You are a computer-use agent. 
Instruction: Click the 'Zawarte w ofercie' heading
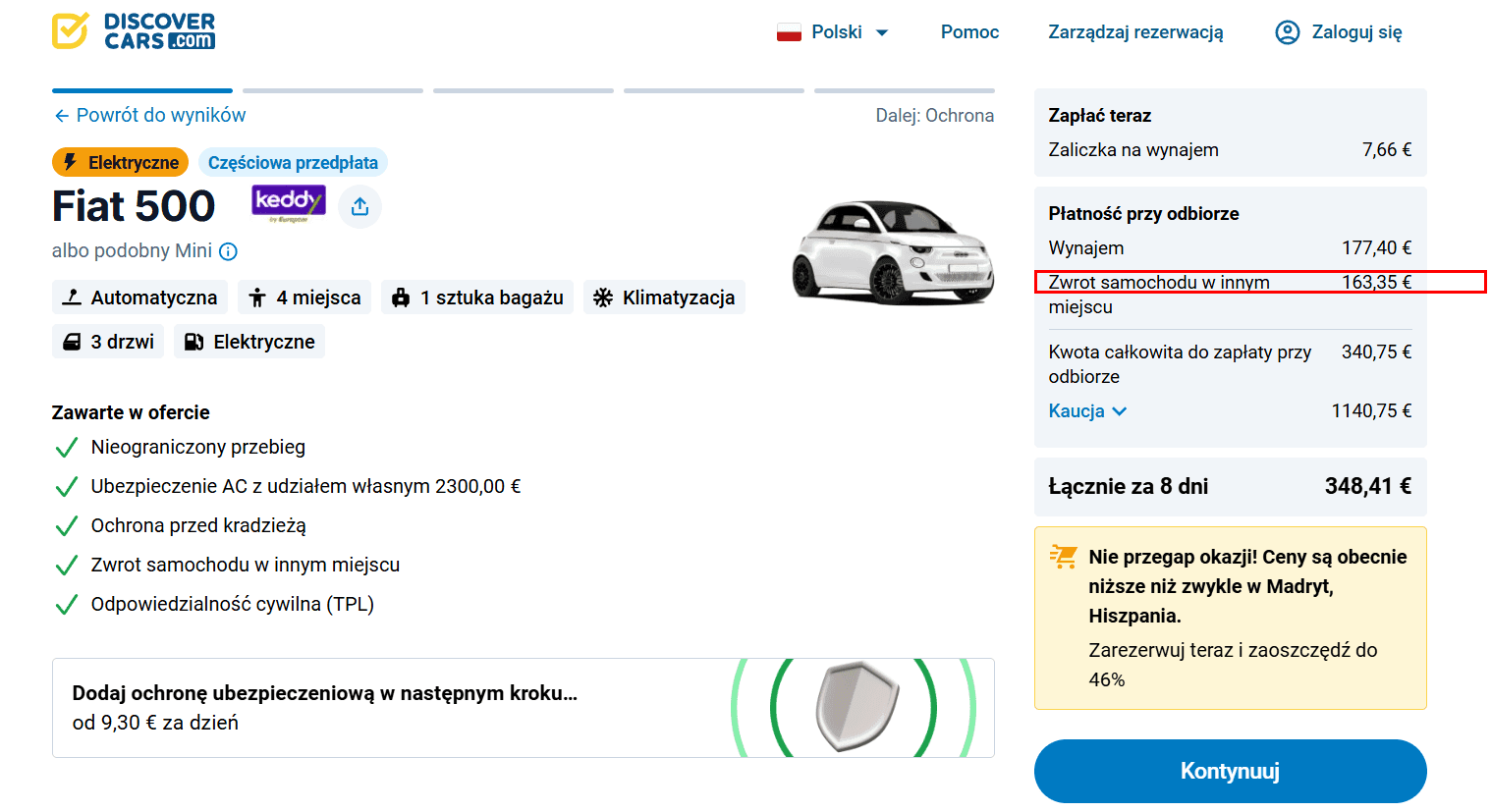click(x=131, y=412)
